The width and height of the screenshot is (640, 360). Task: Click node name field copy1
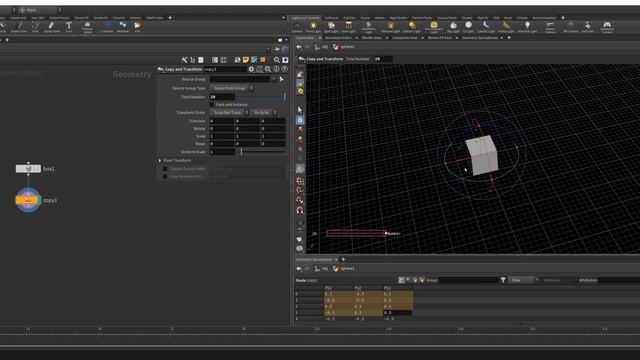click(x=224, y=69)
